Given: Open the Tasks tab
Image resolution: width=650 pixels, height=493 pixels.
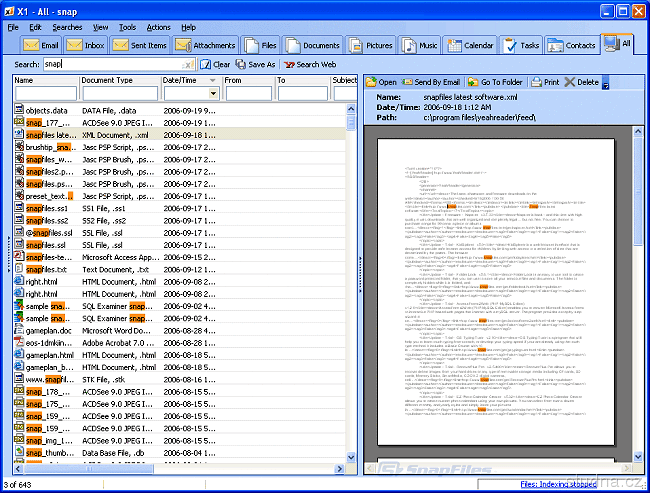Looking at the screenshot, I should [522, 45].
